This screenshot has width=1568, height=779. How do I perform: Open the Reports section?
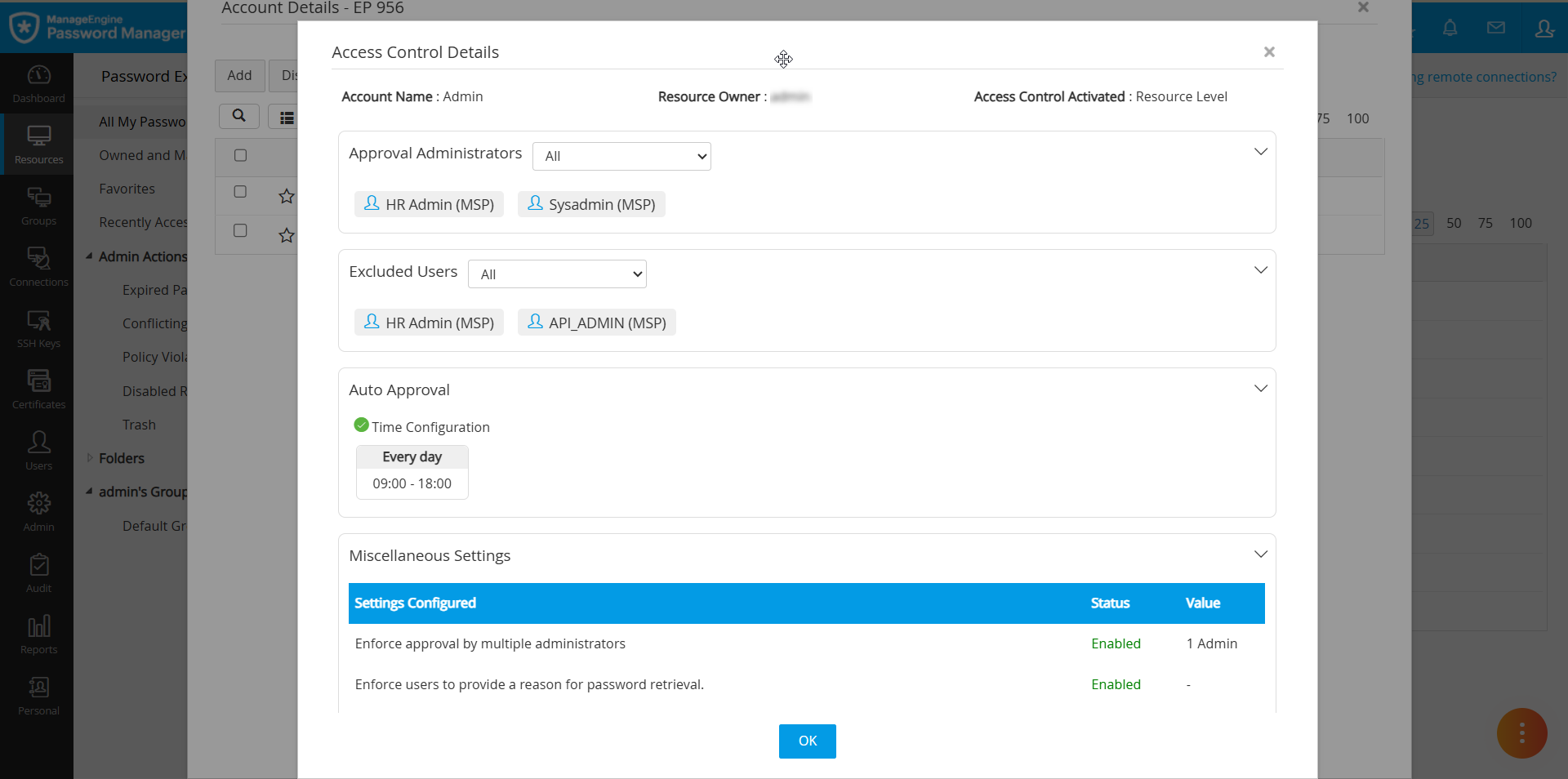[38, 633]
